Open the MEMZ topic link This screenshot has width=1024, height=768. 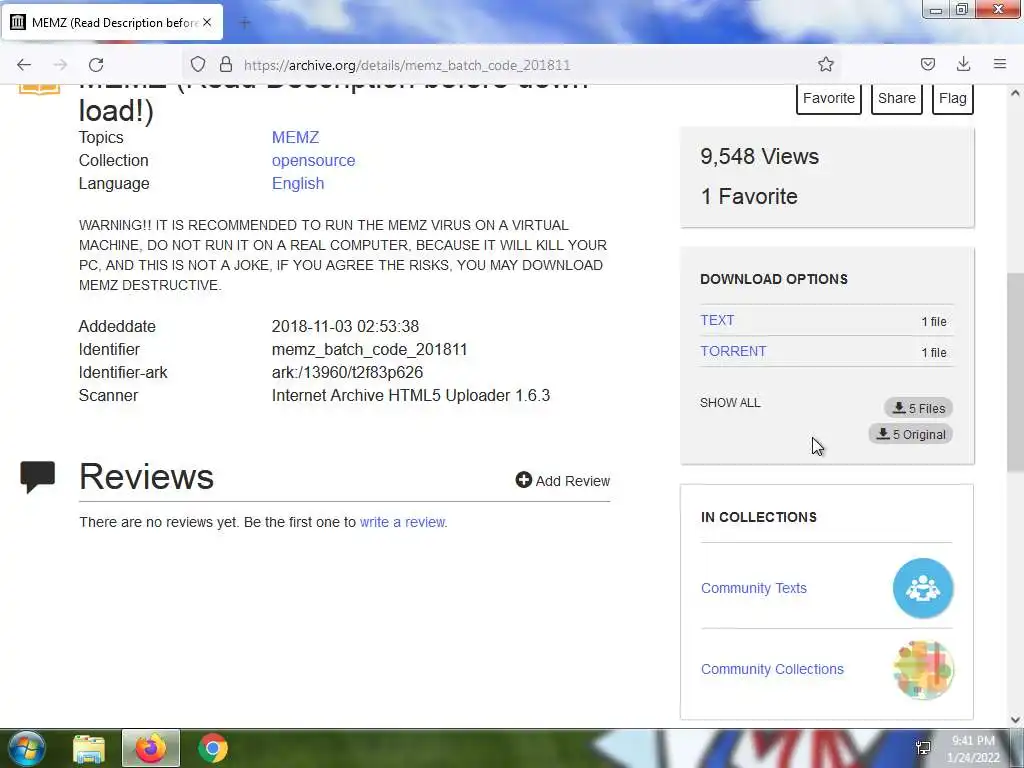click(x=295, y=138)
